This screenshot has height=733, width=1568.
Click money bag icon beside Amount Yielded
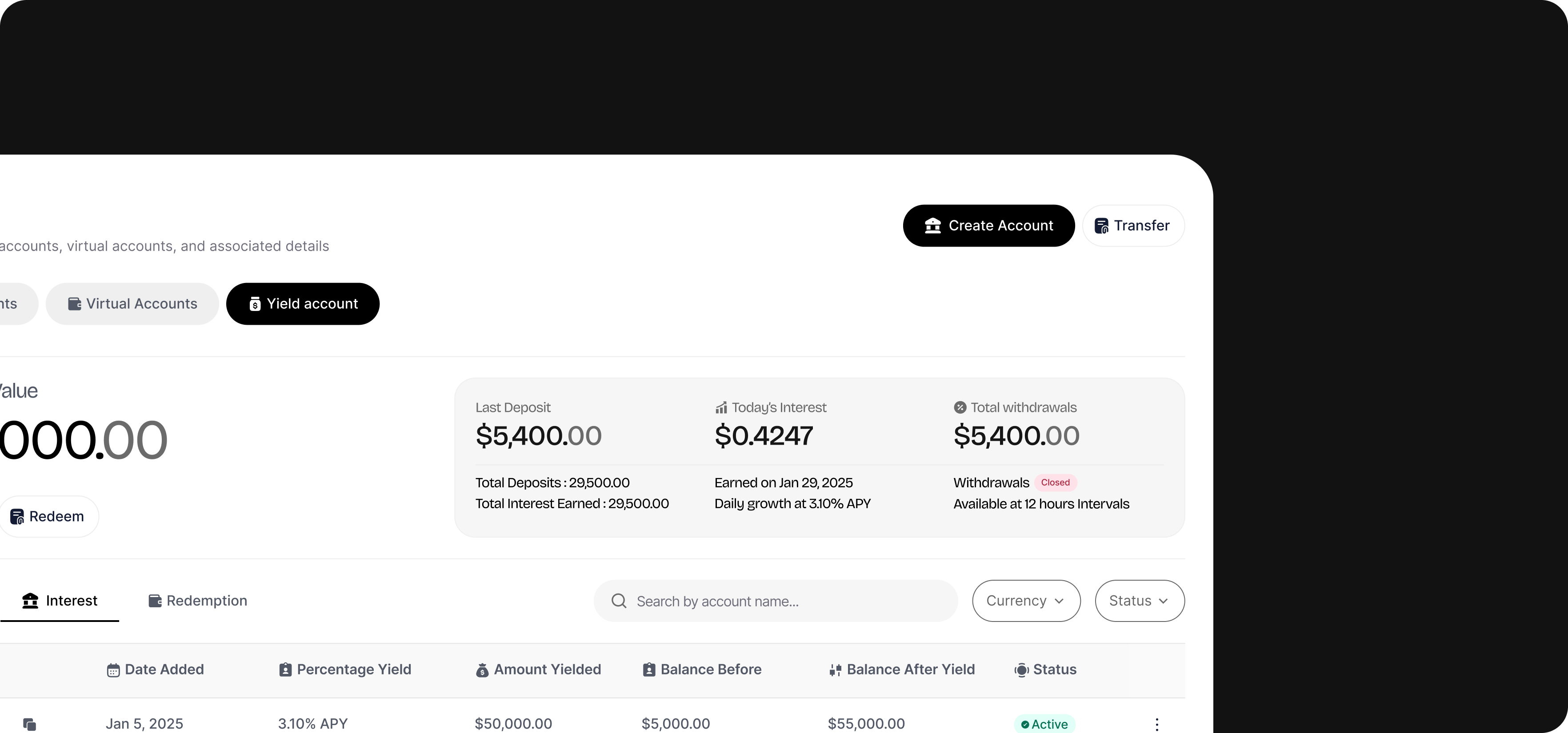point(482,670)
